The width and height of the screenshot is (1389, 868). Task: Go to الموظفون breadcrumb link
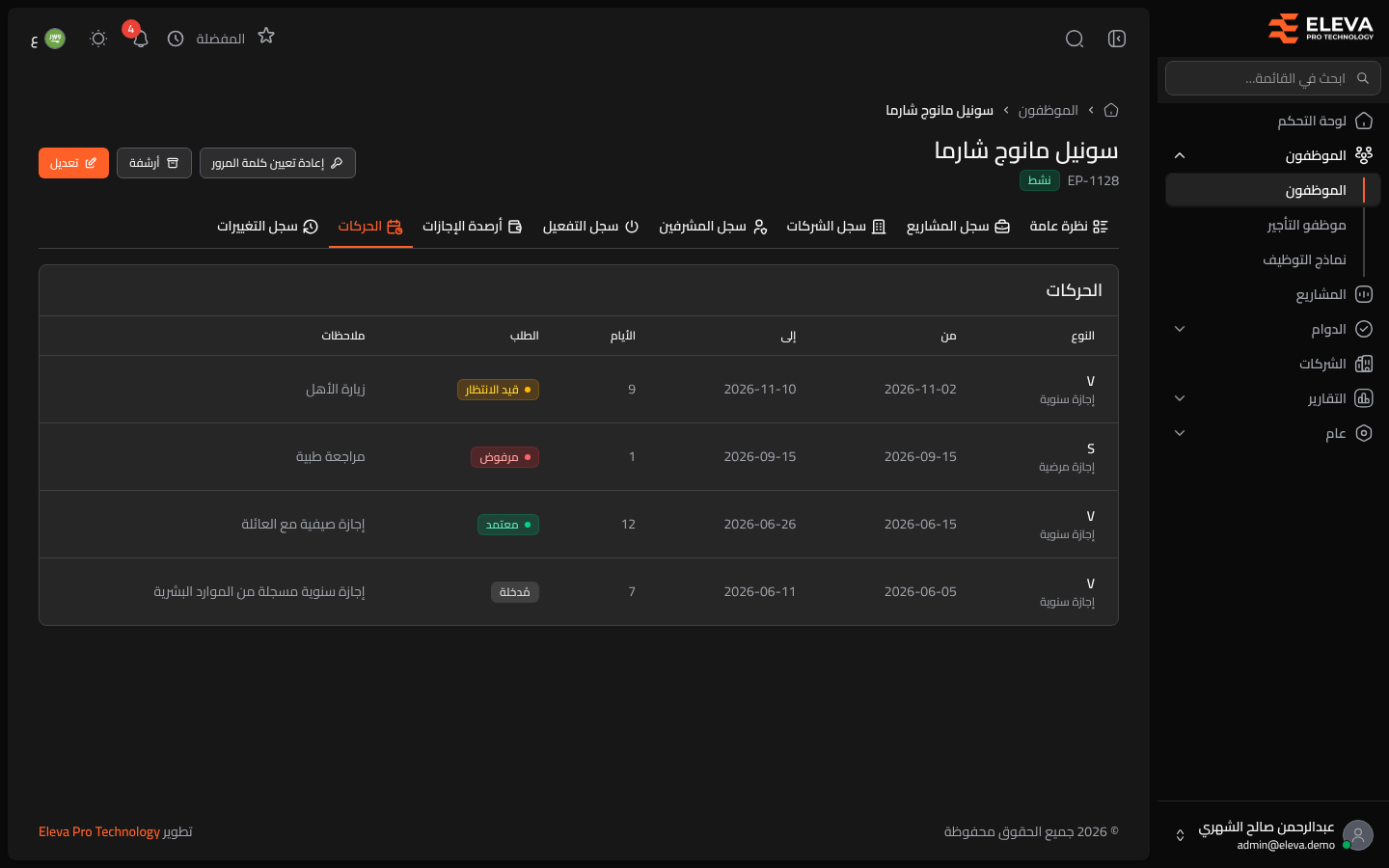pyautogui.click(x=1049, y=110)
